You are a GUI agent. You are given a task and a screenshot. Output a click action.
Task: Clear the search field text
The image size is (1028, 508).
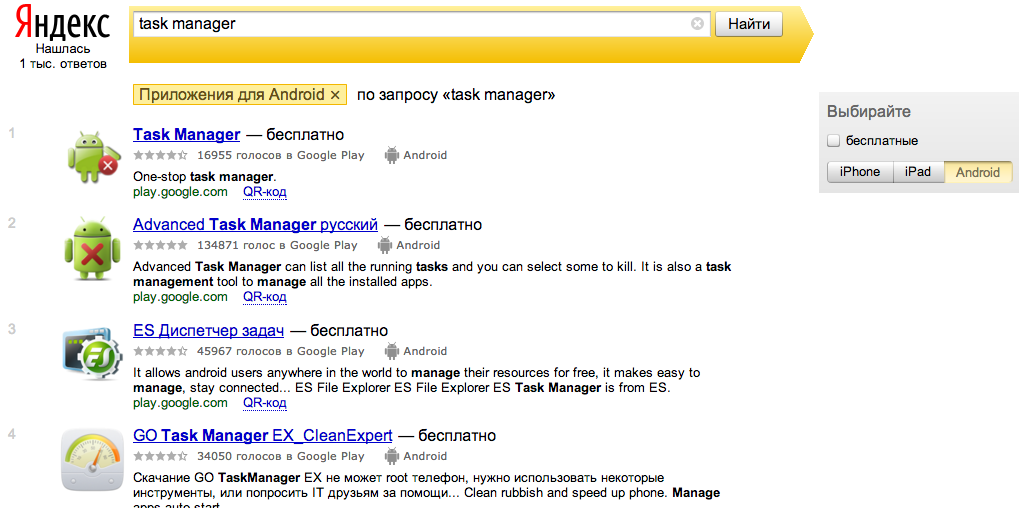coord(697,24)
